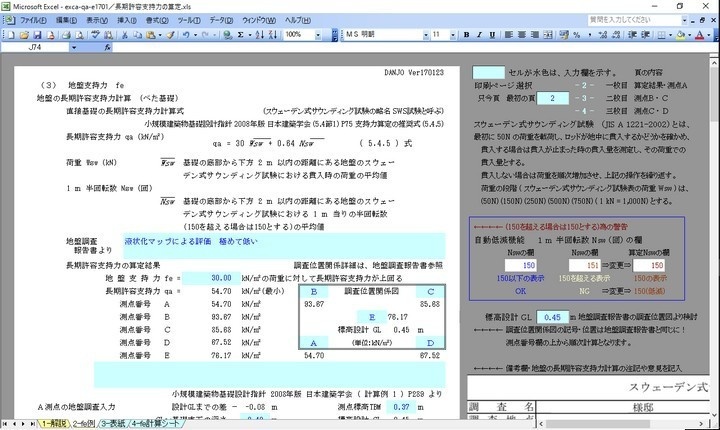Open the 挿入(I) menu
The height and width of the screenshot is (430, 720).
click(127, 20)
